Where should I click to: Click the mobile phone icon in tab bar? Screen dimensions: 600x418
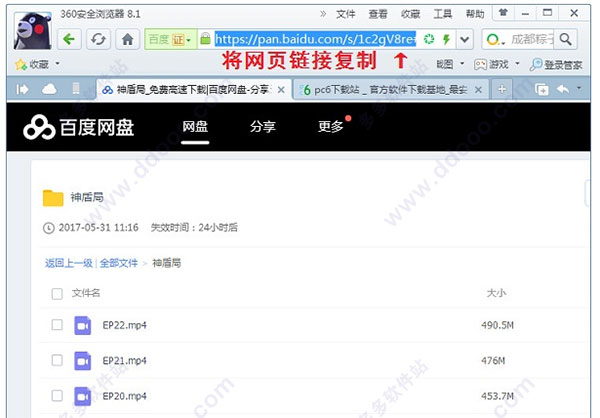(76, 89)
